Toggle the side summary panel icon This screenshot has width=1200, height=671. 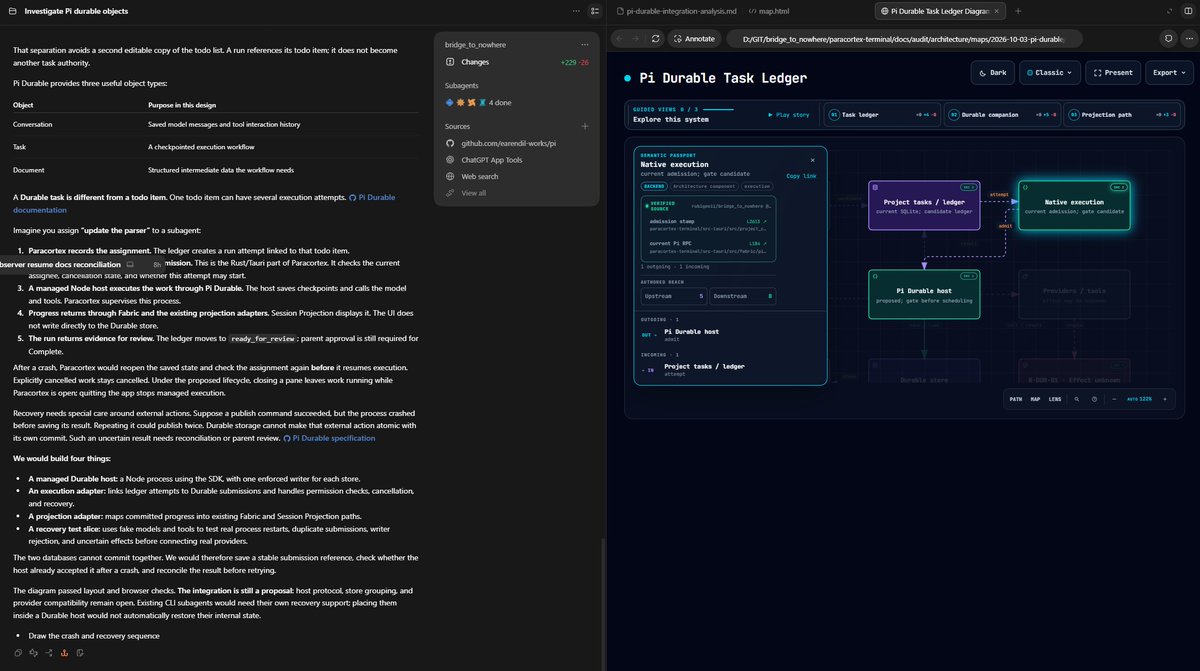[594, 10]
